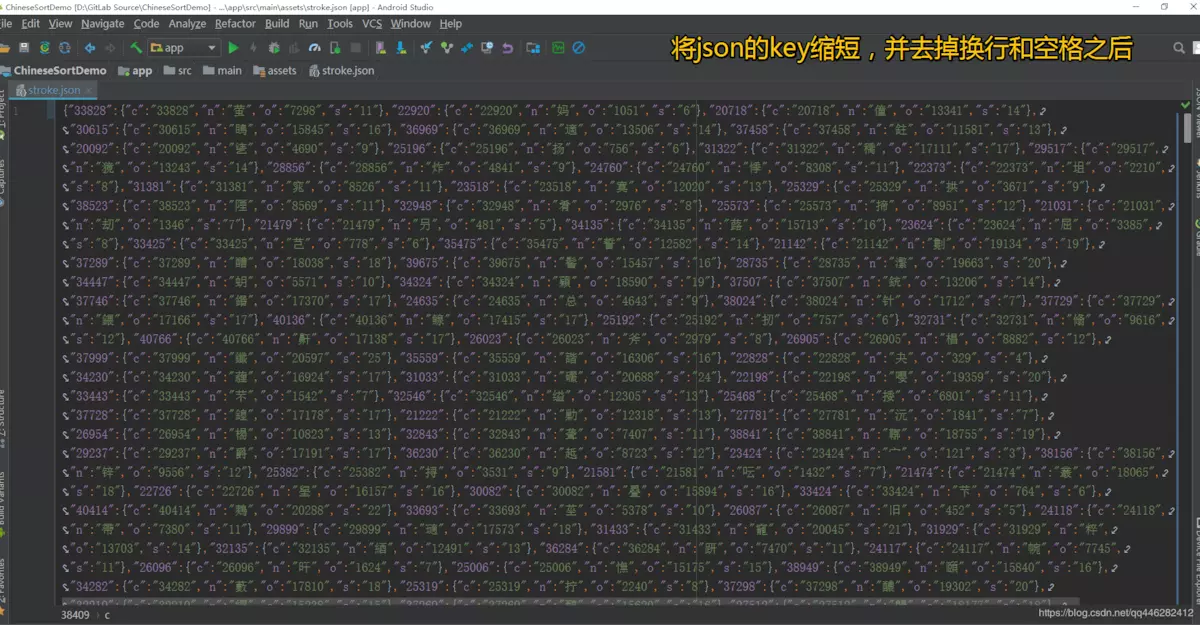The height and width of the screenshot is (625, 1200).
Task: Open the Project Structure icon
Action: 533,47
